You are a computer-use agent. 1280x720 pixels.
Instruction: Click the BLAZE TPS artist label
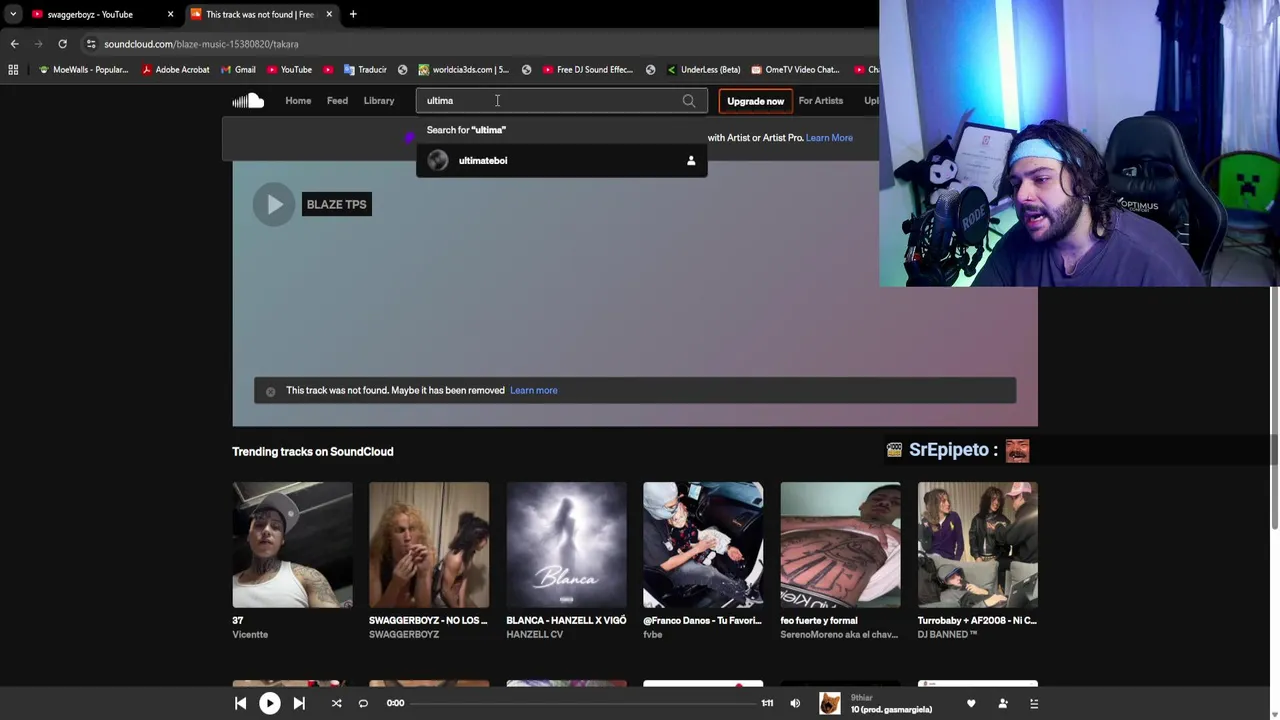tap(336, 204)
